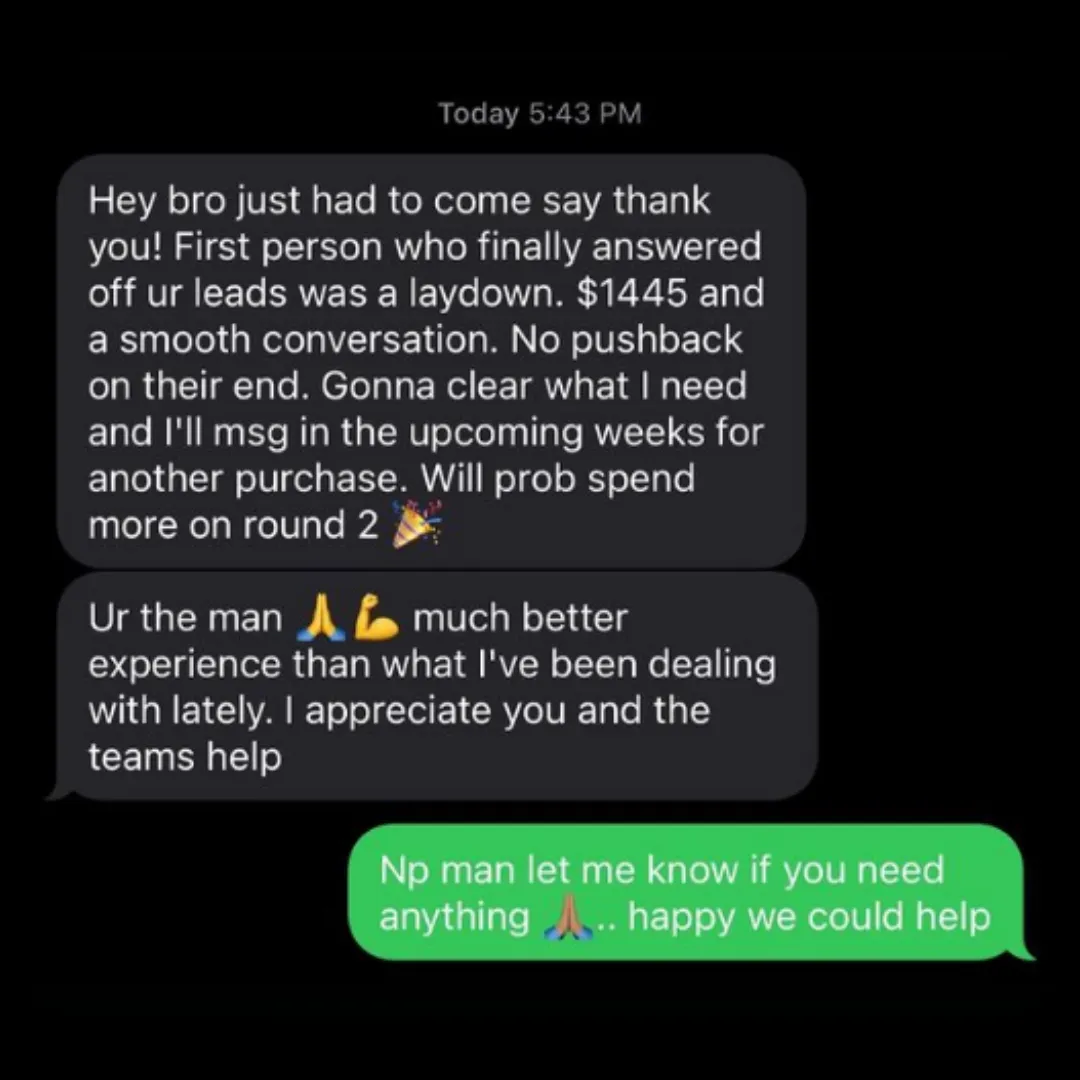Click the yellow folded hands emoji
Screen dimensions: 1080x1080
(320, 618)
